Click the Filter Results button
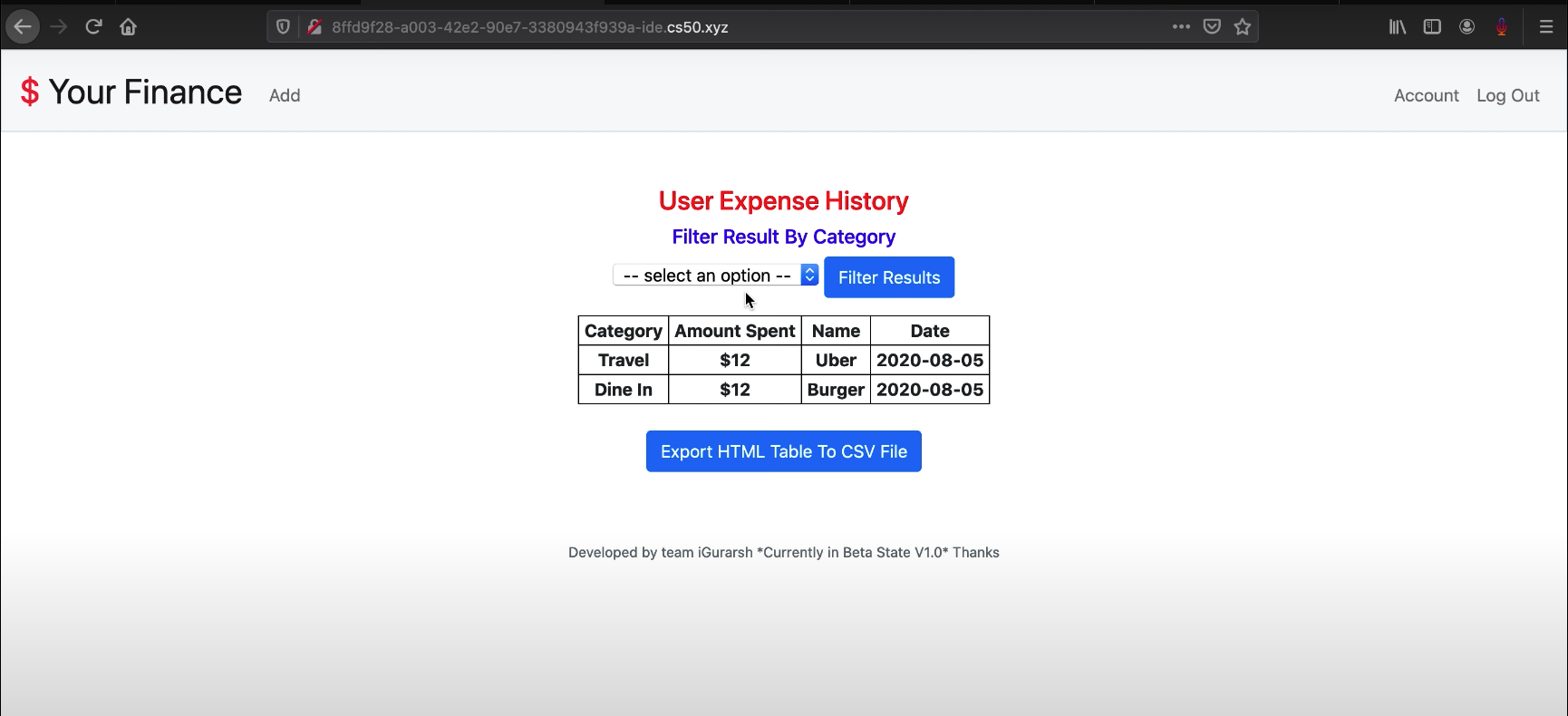Screen dimensions: 1568x716 coord(888,277)
